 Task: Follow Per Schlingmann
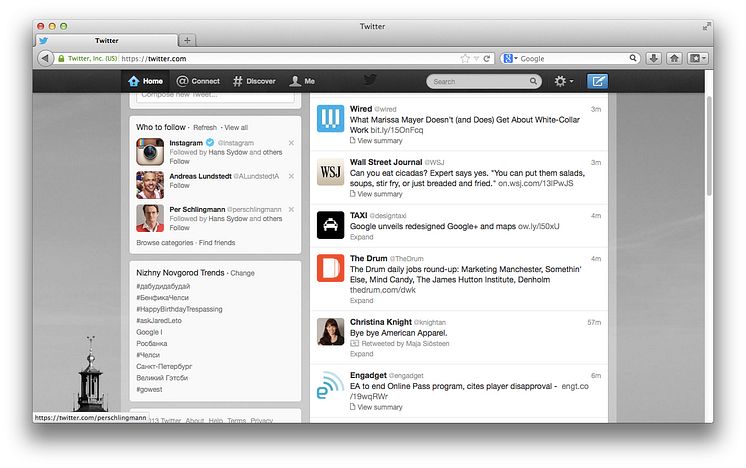[x=179, y=227]
